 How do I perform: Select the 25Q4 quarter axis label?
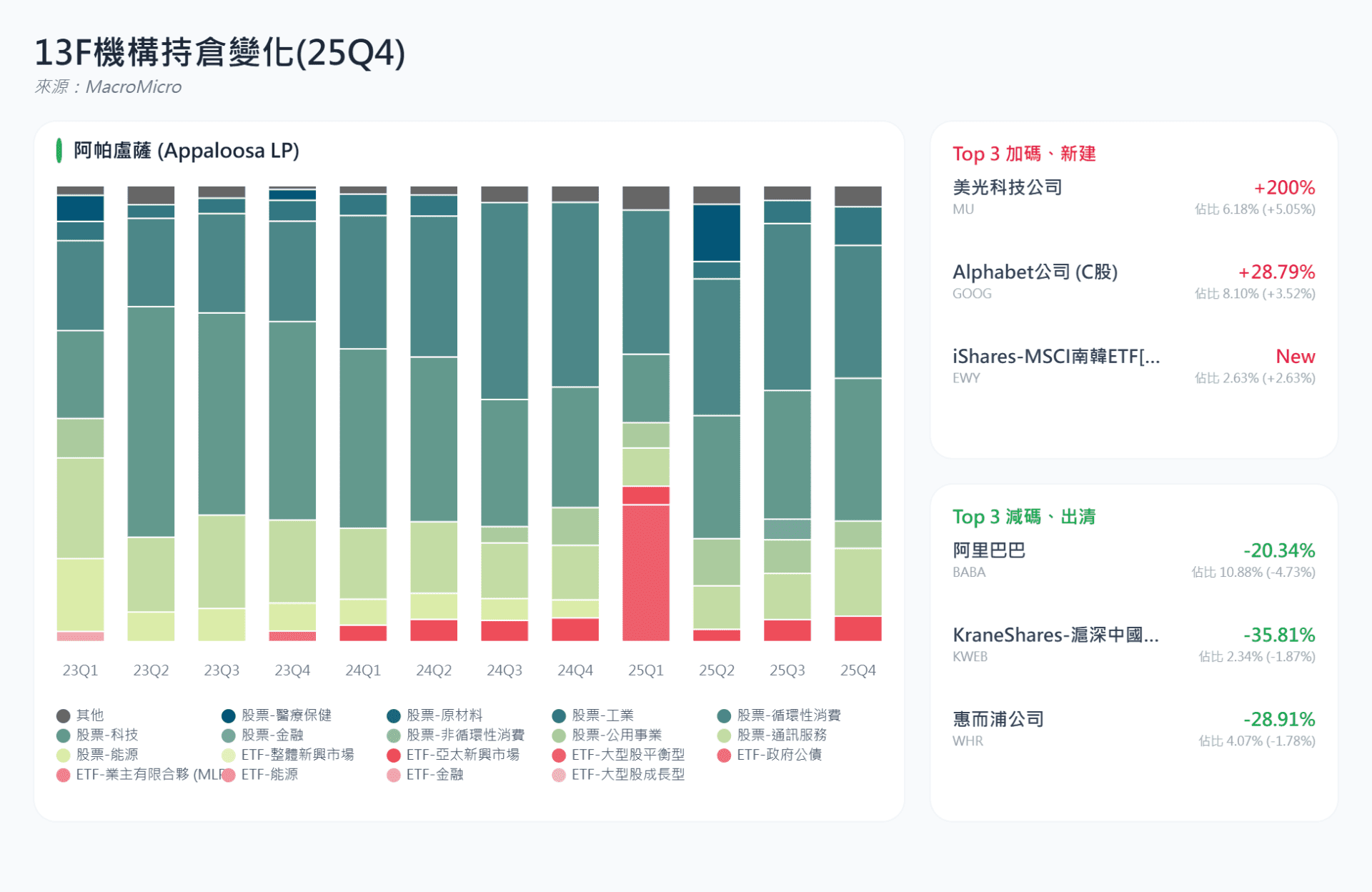pyautogui.click(x=857, y=670)
